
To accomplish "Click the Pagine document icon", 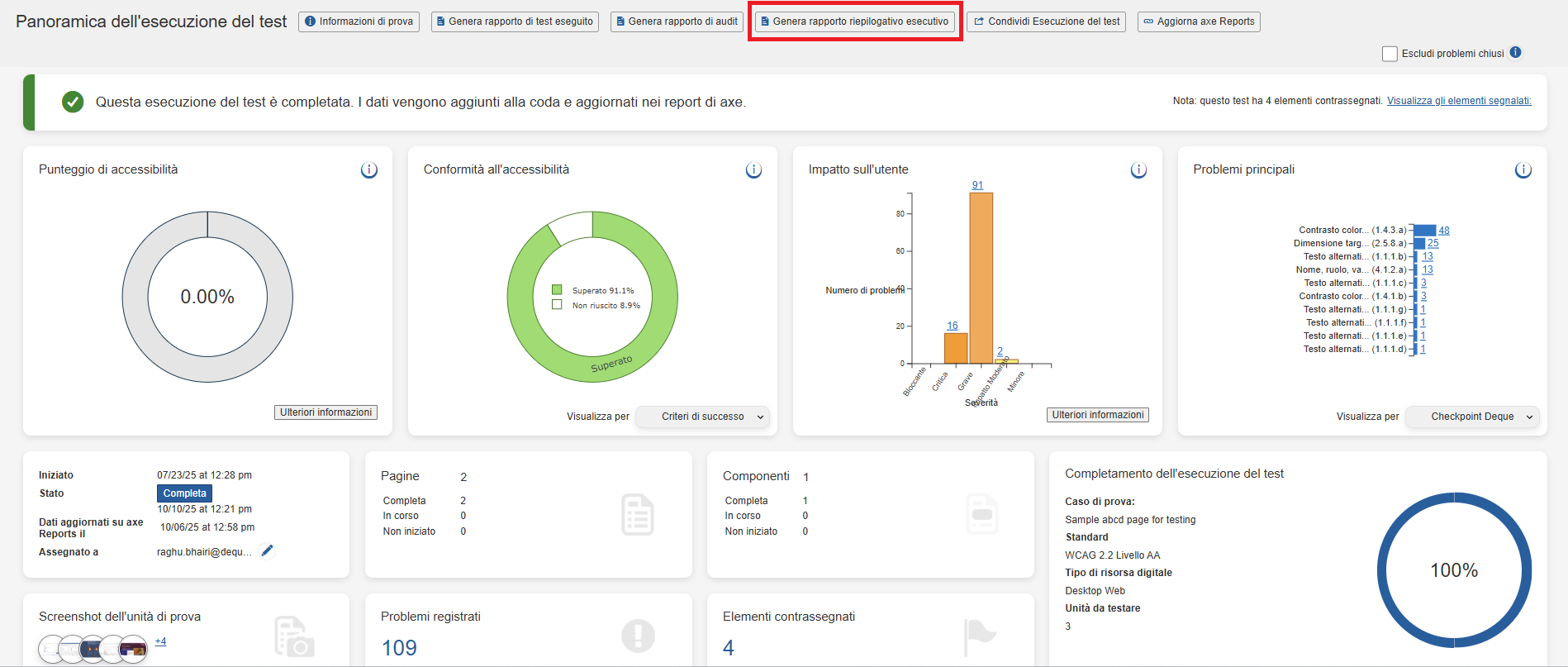I will [x=637, y=515].
